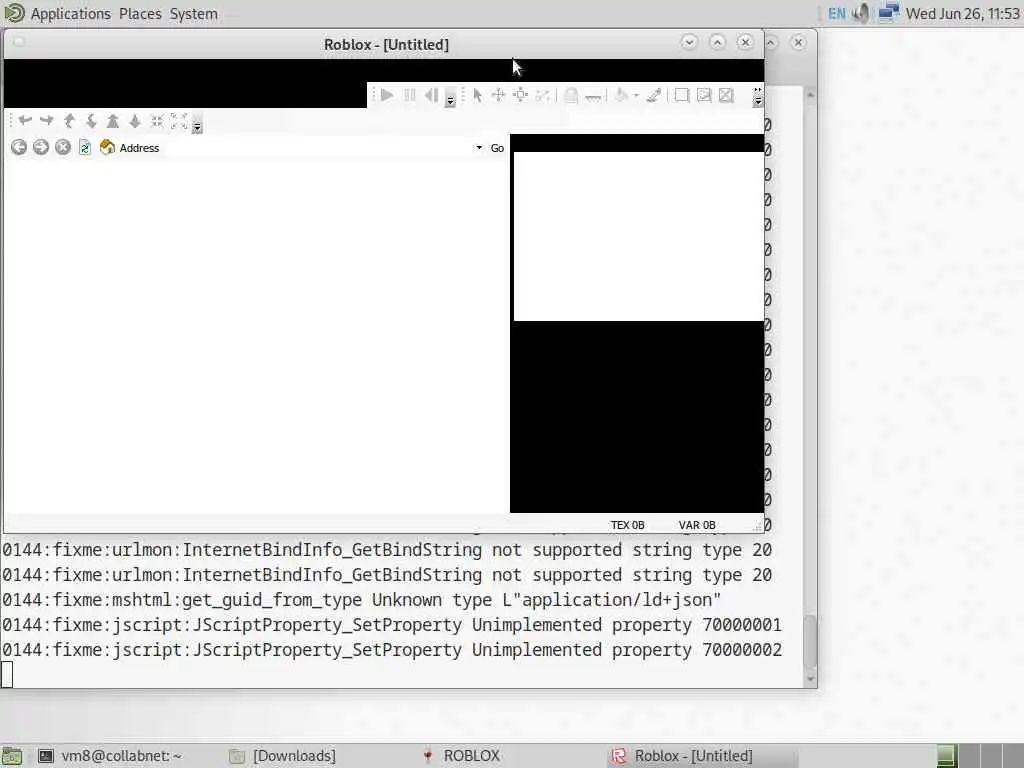The image size is (1024, 768).
Task: Open the Roblox title bar down-chevron button
Action: [x=689, y=42]
